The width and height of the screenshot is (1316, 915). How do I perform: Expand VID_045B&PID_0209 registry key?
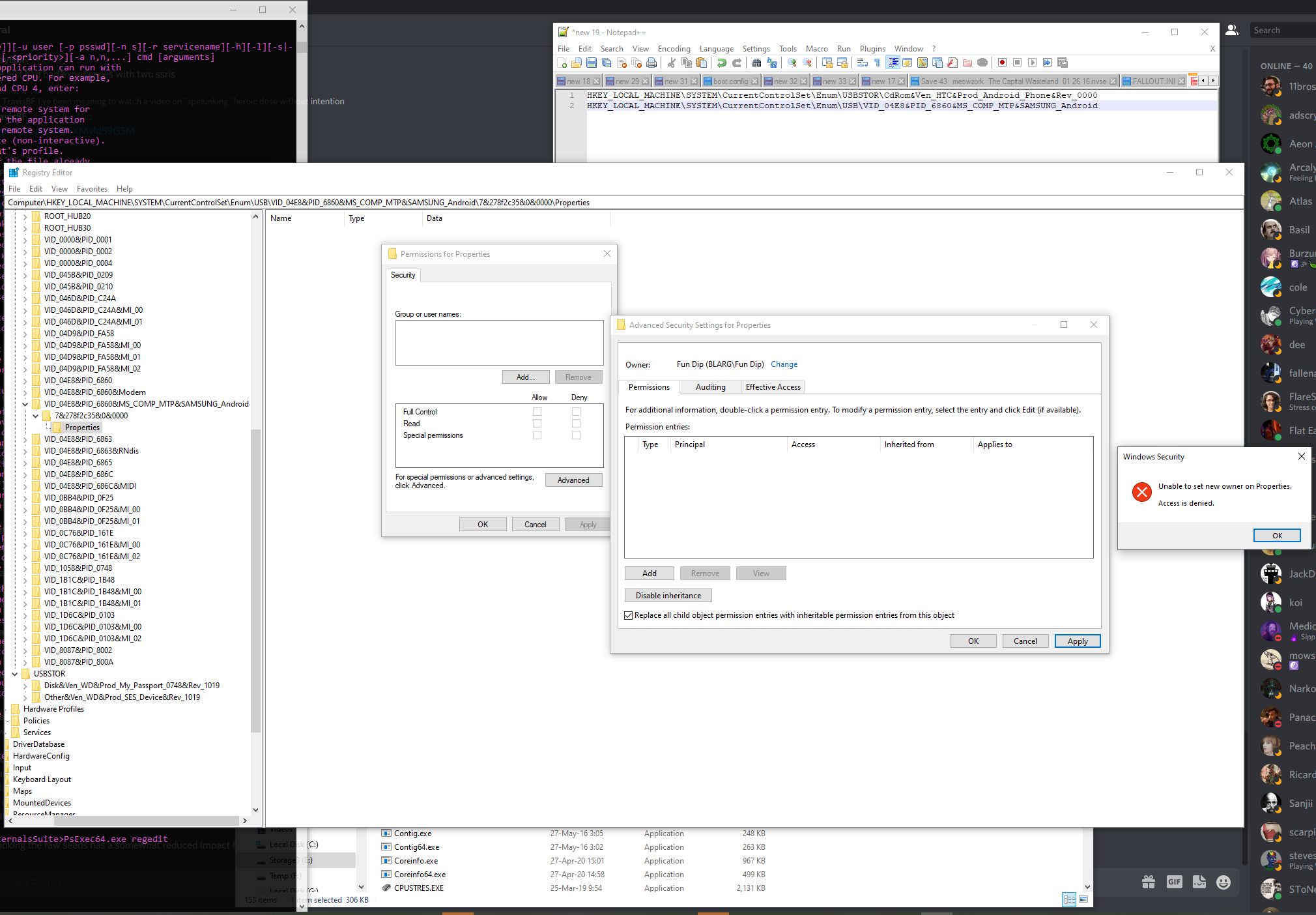coord(25,275)
